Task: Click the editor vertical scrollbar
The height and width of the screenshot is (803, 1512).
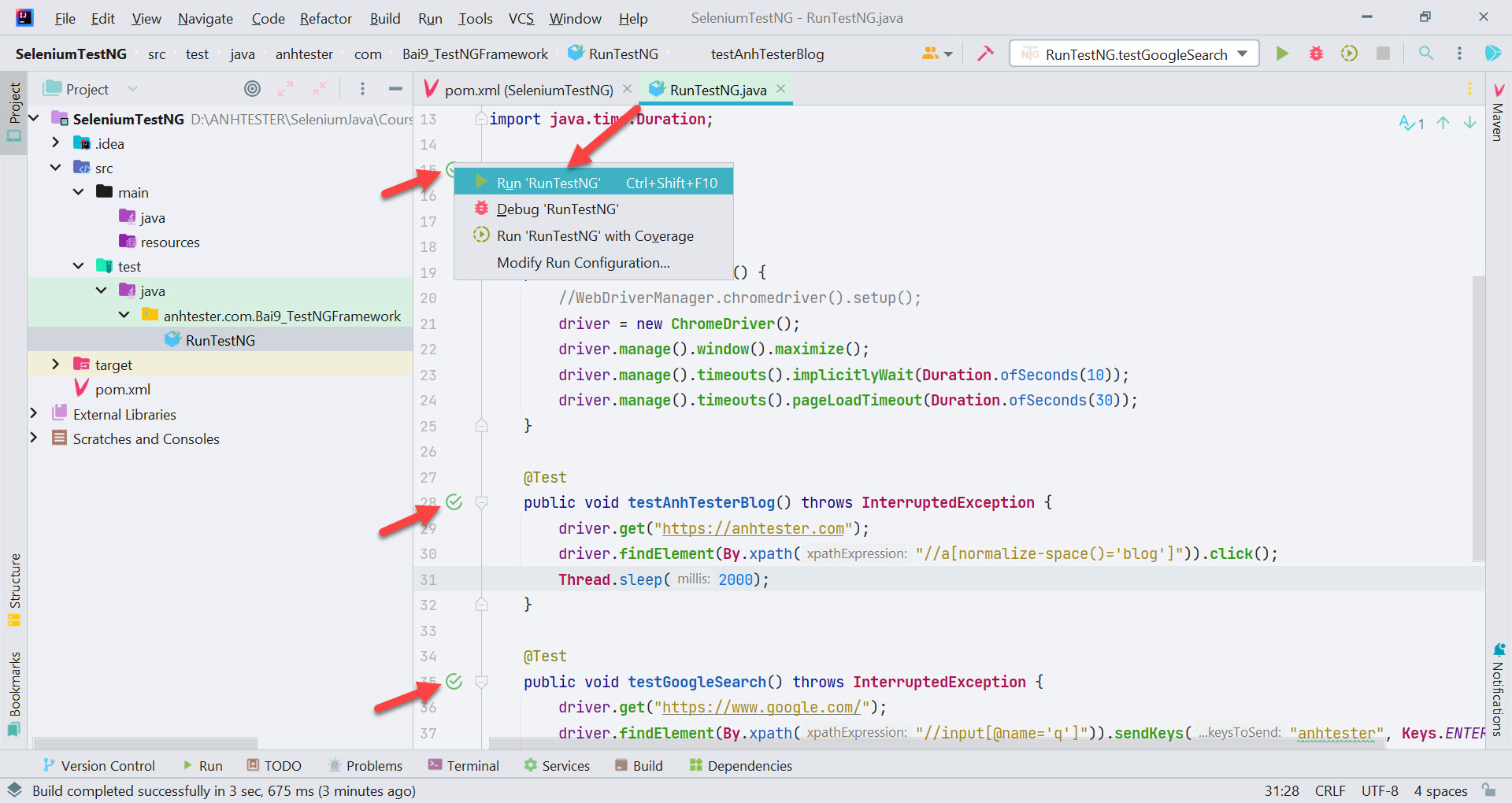Action: (1478, 417)
